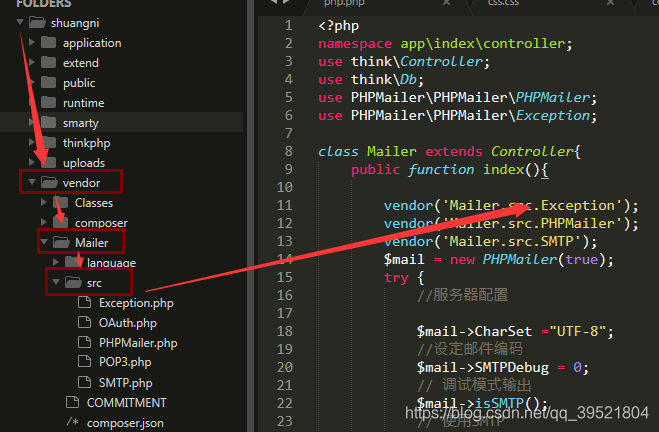Click the smarty folder icon

[49, 122]
